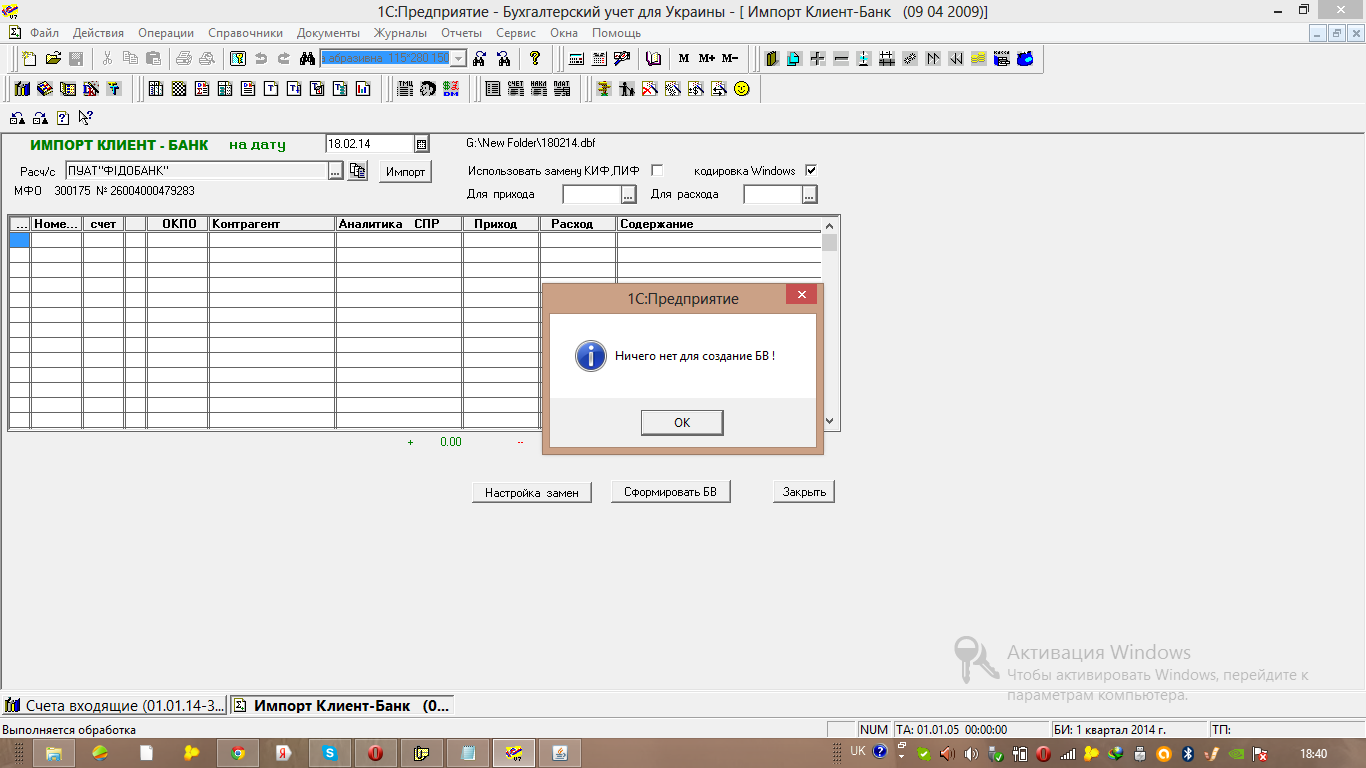Screen dimensions: 1366x768
Task: Click the Импорт button
Action: (x=405, y=171)
